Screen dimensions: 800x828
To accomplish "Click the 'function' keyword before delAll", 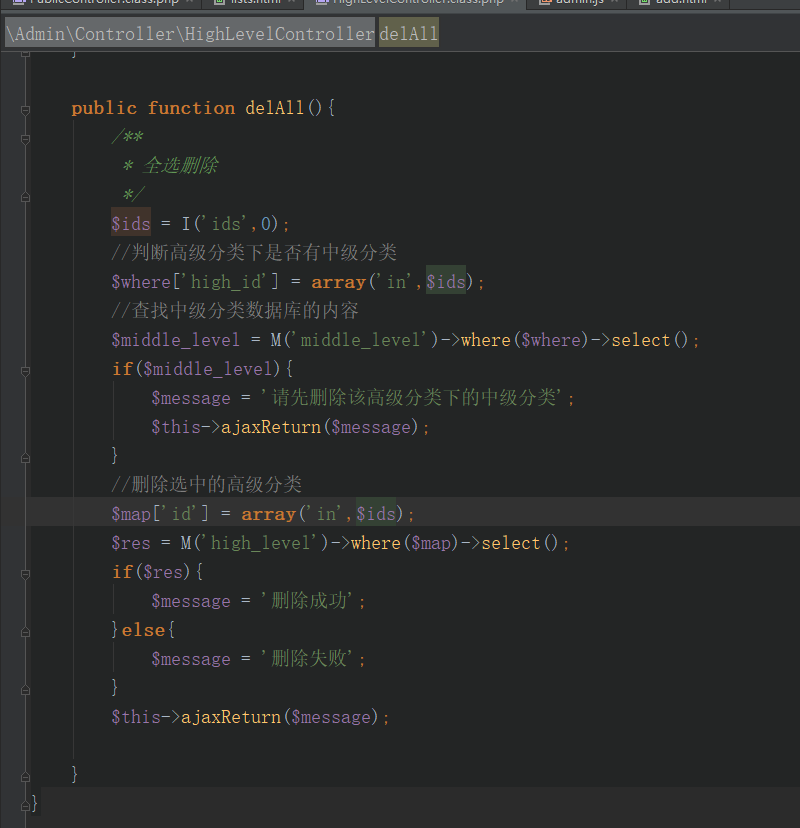I will click(x=191, y=108).
